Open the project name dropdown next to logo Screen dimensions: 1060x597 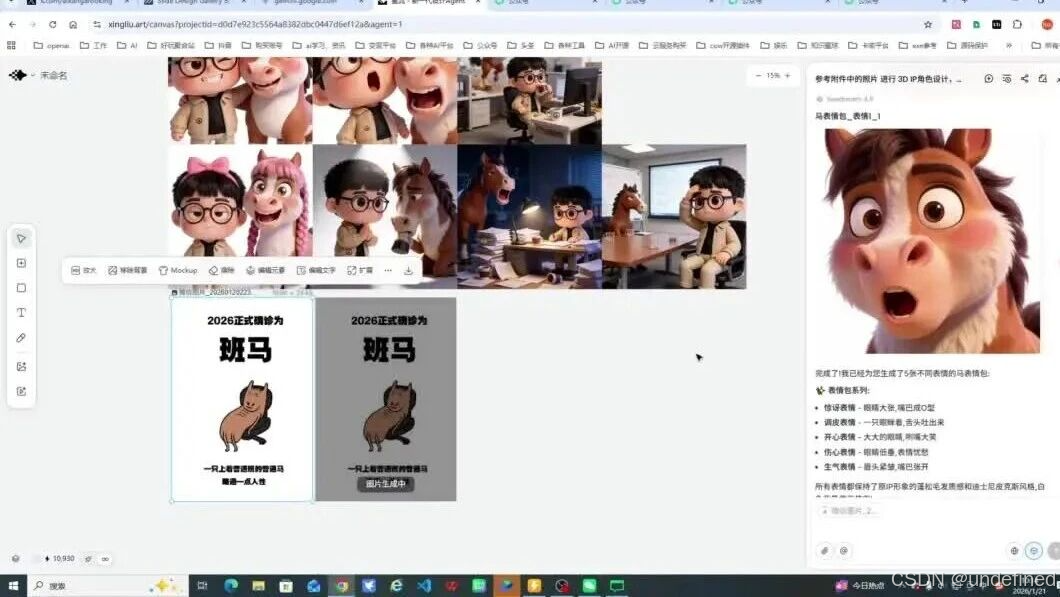(x=32, y=75)
